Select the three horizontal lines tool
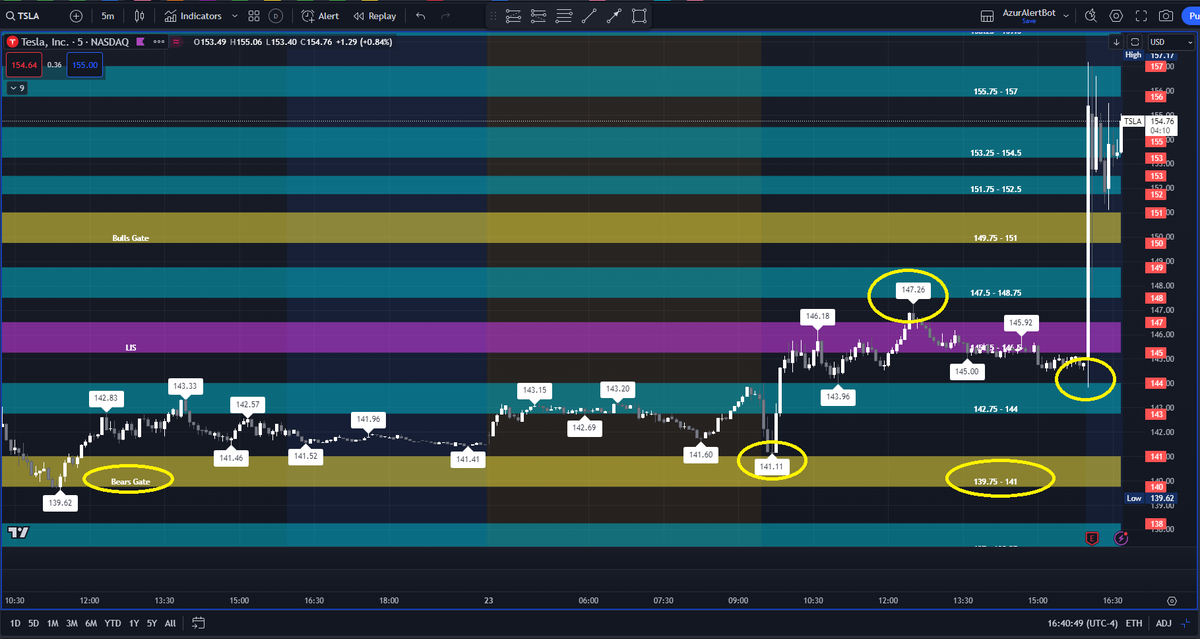1200x639 pixels. pyautogui.click(x=564, y=16)
